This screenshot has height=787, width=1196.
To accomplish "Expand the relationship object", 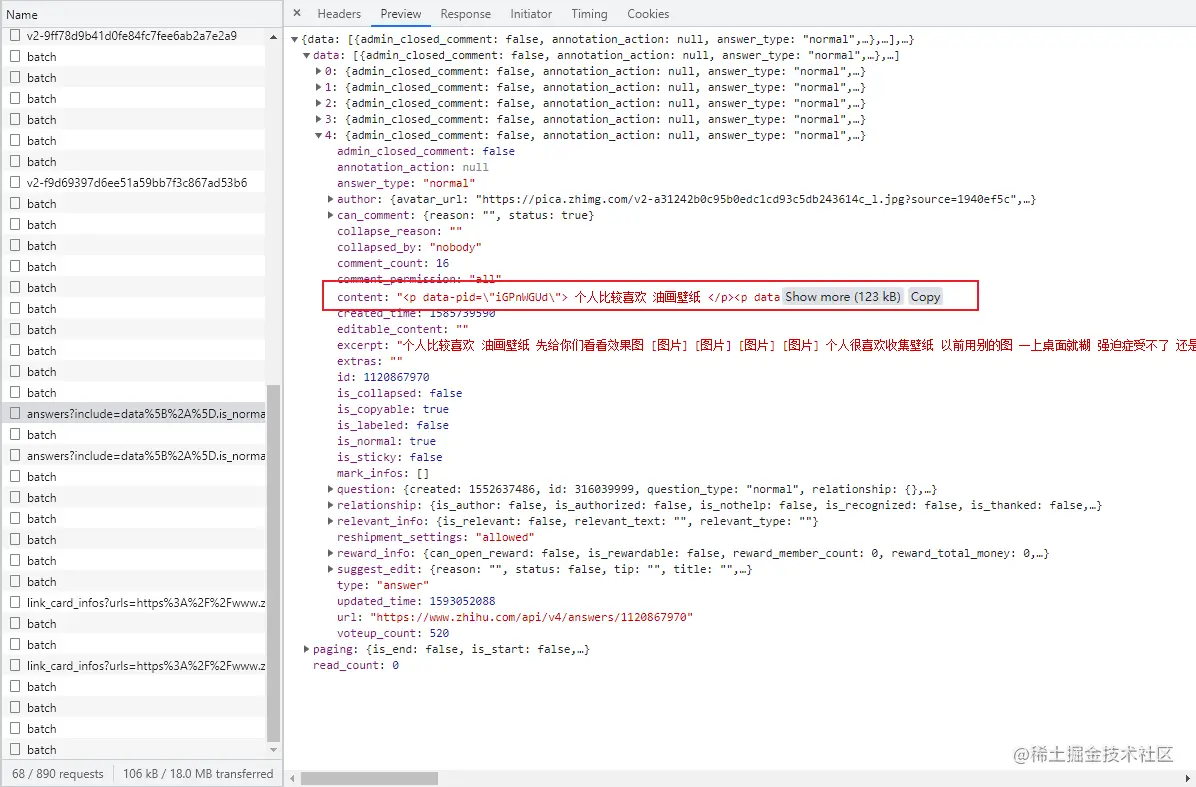I will pyautogui.click(x=331, y=505).
